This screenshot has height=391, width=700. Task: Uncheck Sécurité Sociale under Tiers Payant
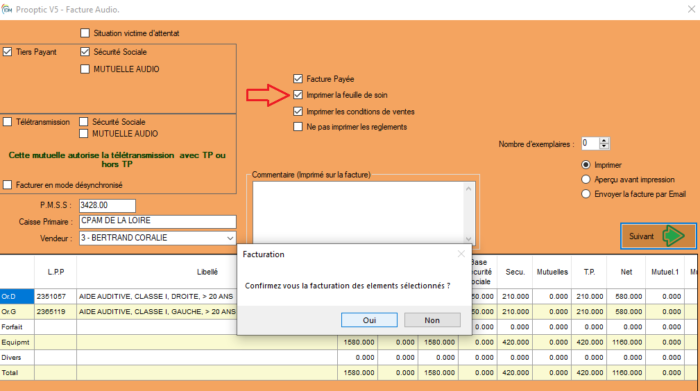click(x=85, y=52)
